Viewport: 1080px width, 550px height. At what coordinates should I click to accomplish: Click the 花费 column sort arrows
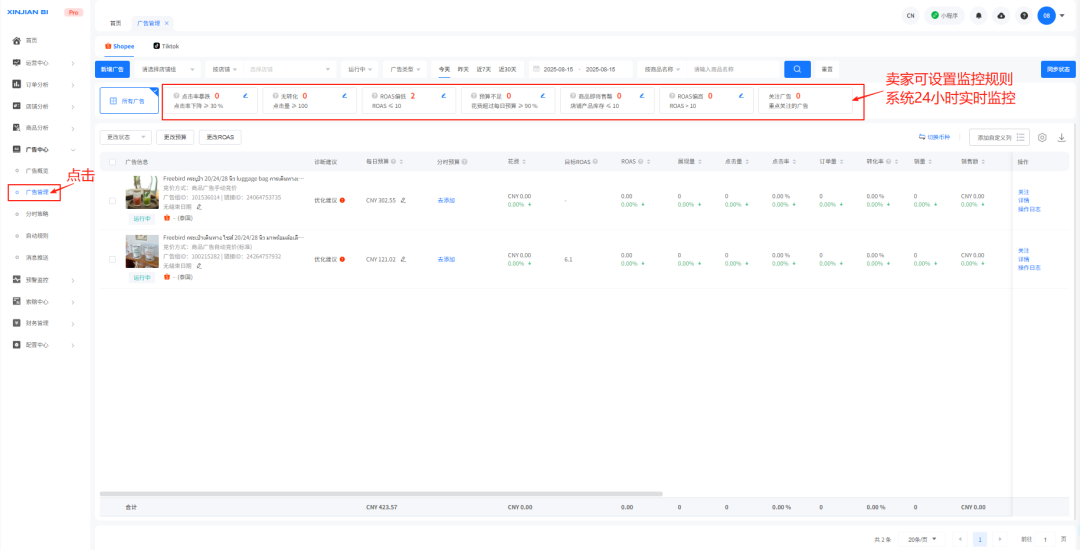pyautogui.click(x=526, y=162)
